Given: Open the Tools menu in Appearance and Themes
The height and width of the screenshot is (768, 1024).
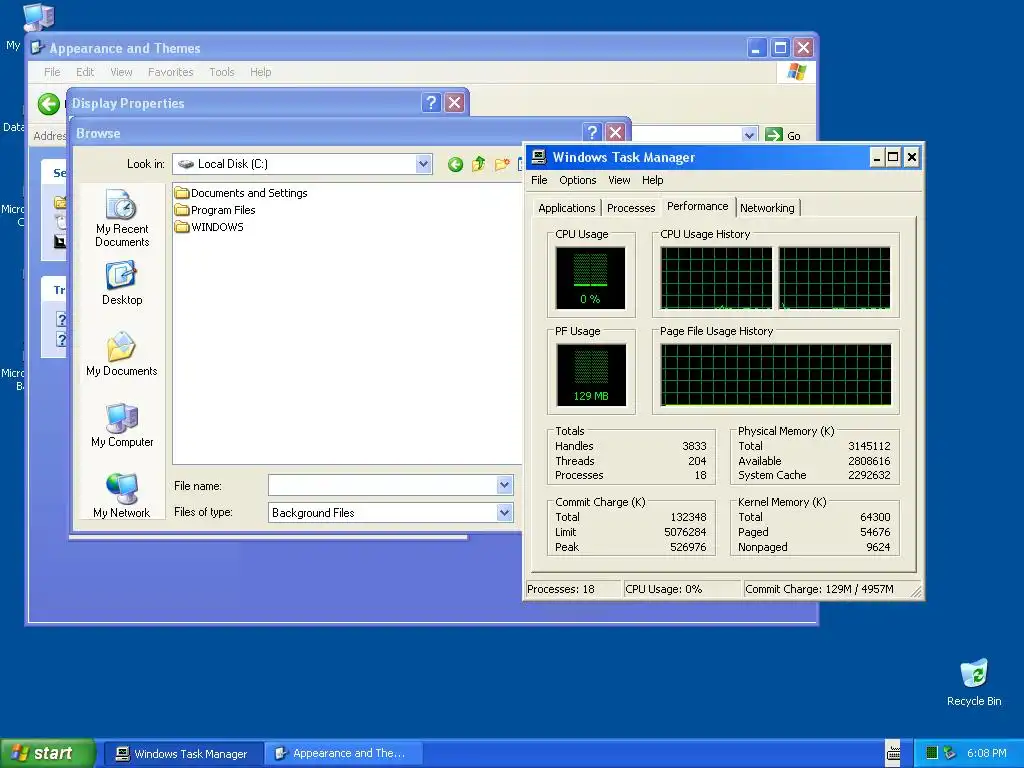Looking at the screenshot, I should pos(221,72).
